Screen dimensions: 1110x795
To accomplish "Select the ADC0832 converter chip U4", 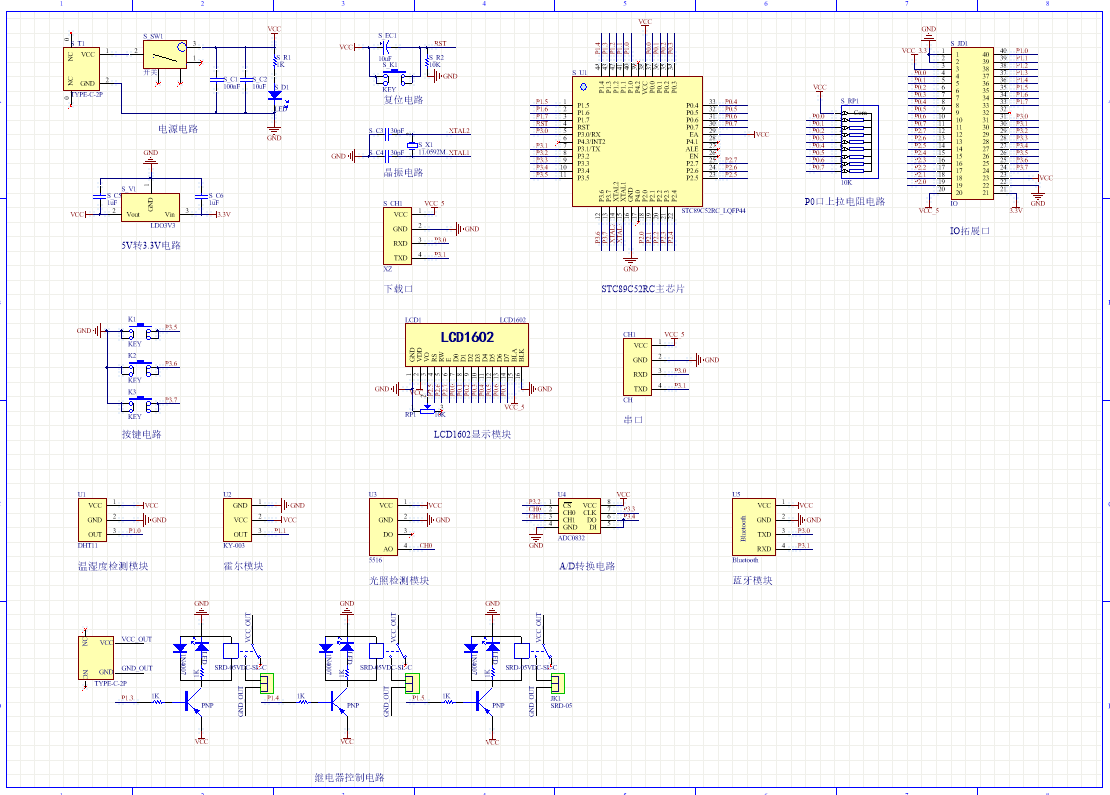I will [580, 515].
